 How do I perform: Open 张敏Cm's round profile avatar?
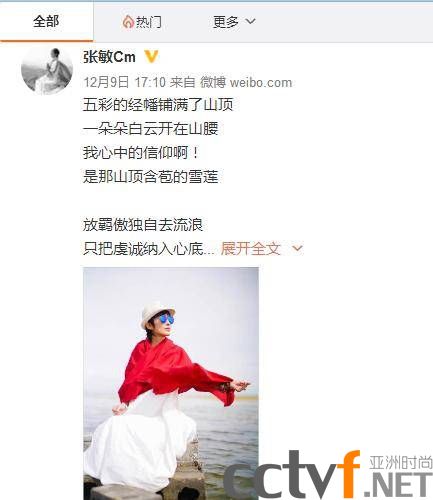click(x=47, y=70)
